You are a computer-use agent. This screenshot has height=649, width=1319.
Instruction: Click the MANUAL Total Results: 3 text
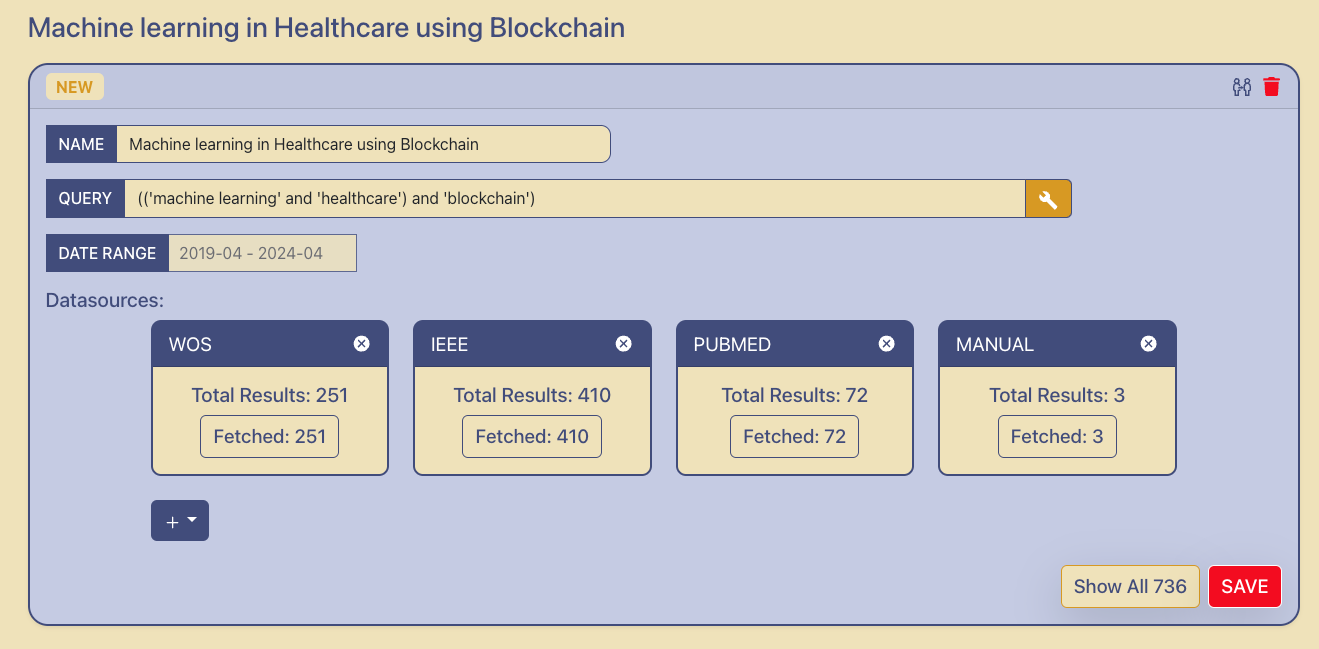coord(1057,395)
